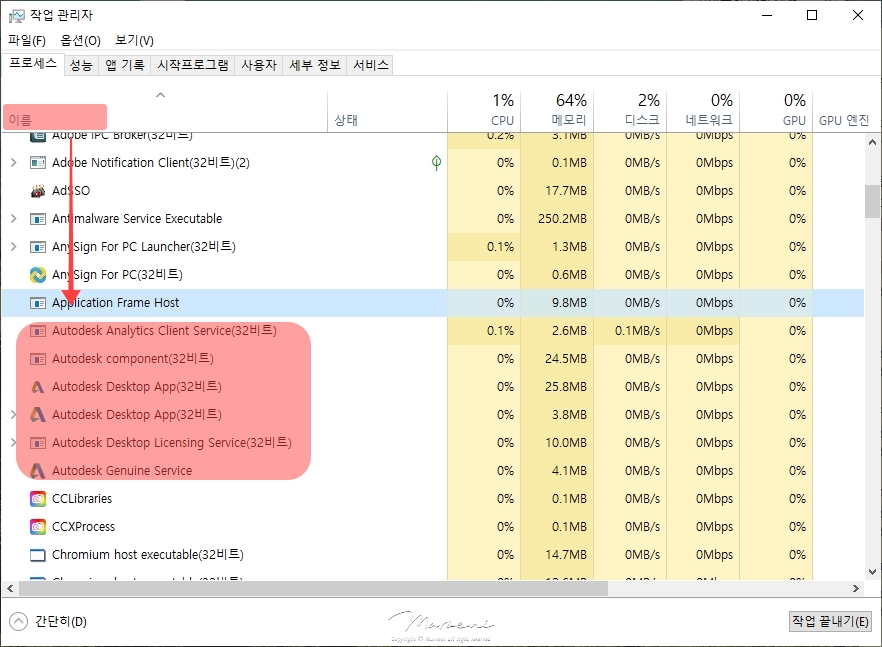Switch to the 서비스 tab
The width and height of the screenshot is (882, 647).
click(x=370, y=65)
